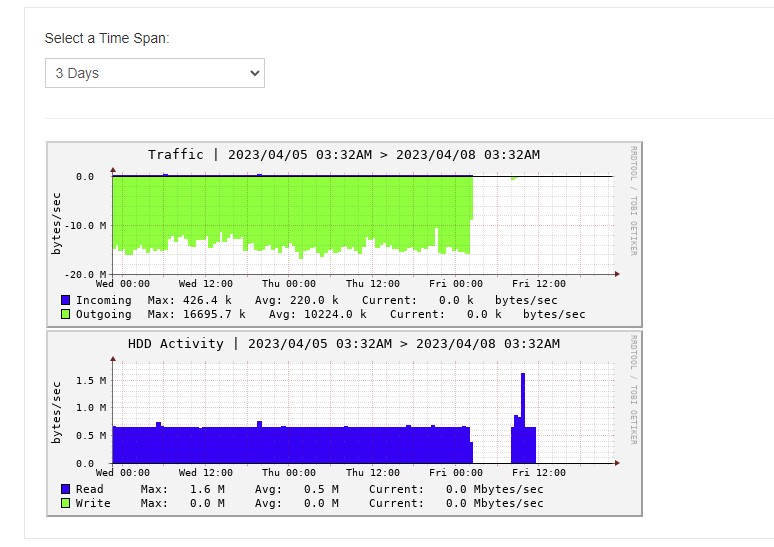Click the Select a Time Span label
Screen dimensions: 774x547
(x=107, y=38)
